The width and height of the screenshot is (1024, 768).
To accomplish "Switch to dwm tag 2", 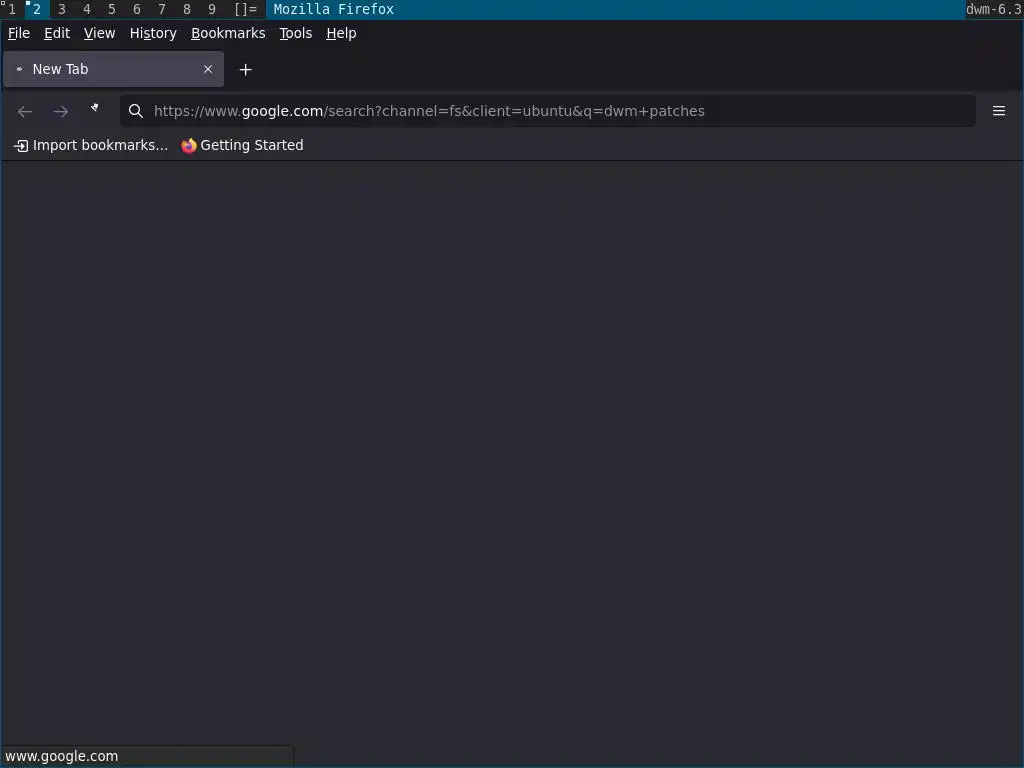I will coord(37,9).
